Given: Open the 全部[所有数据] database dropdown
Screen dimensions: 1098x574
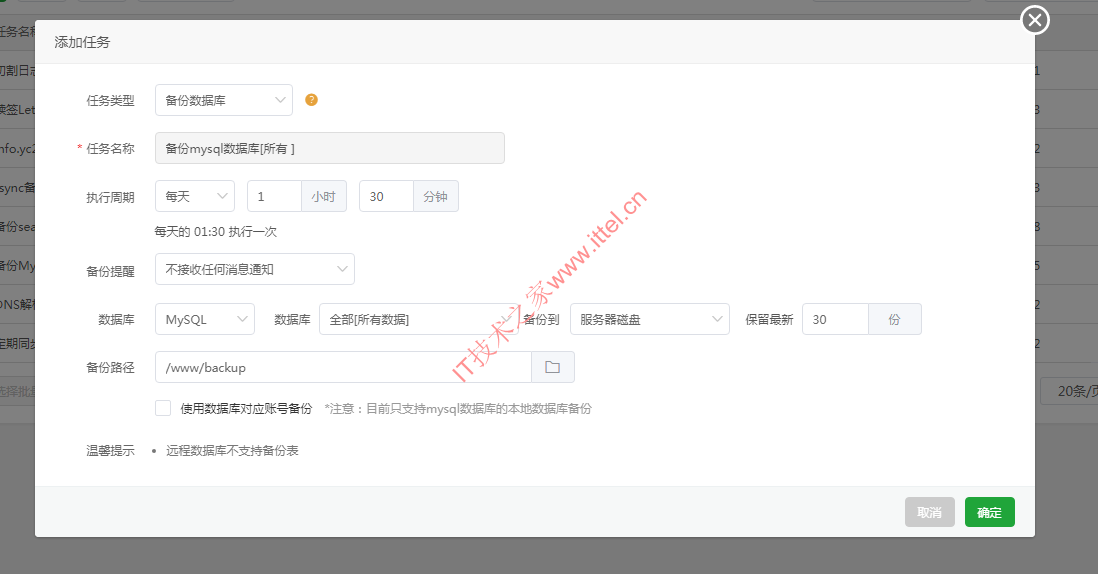Looking at the screenshot, I should click(x=419, y=319).
